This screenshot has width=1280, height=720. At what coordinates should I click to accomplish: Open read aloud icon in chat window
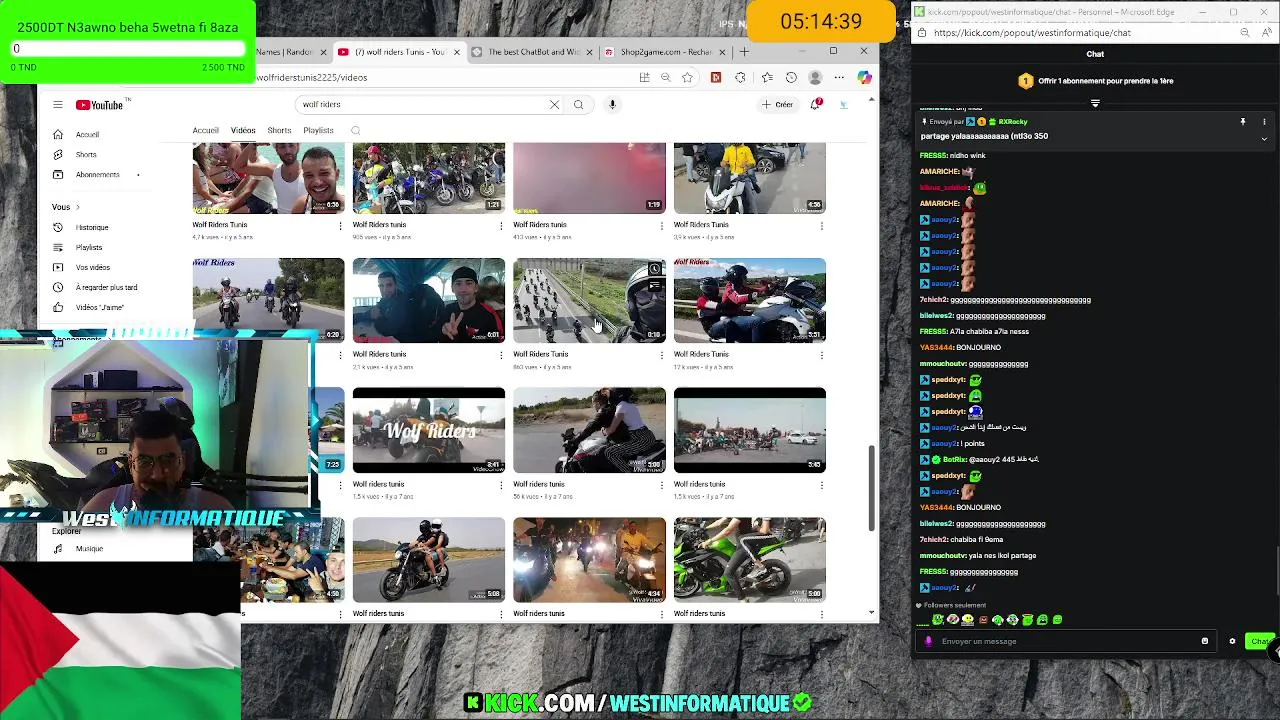1267,33
